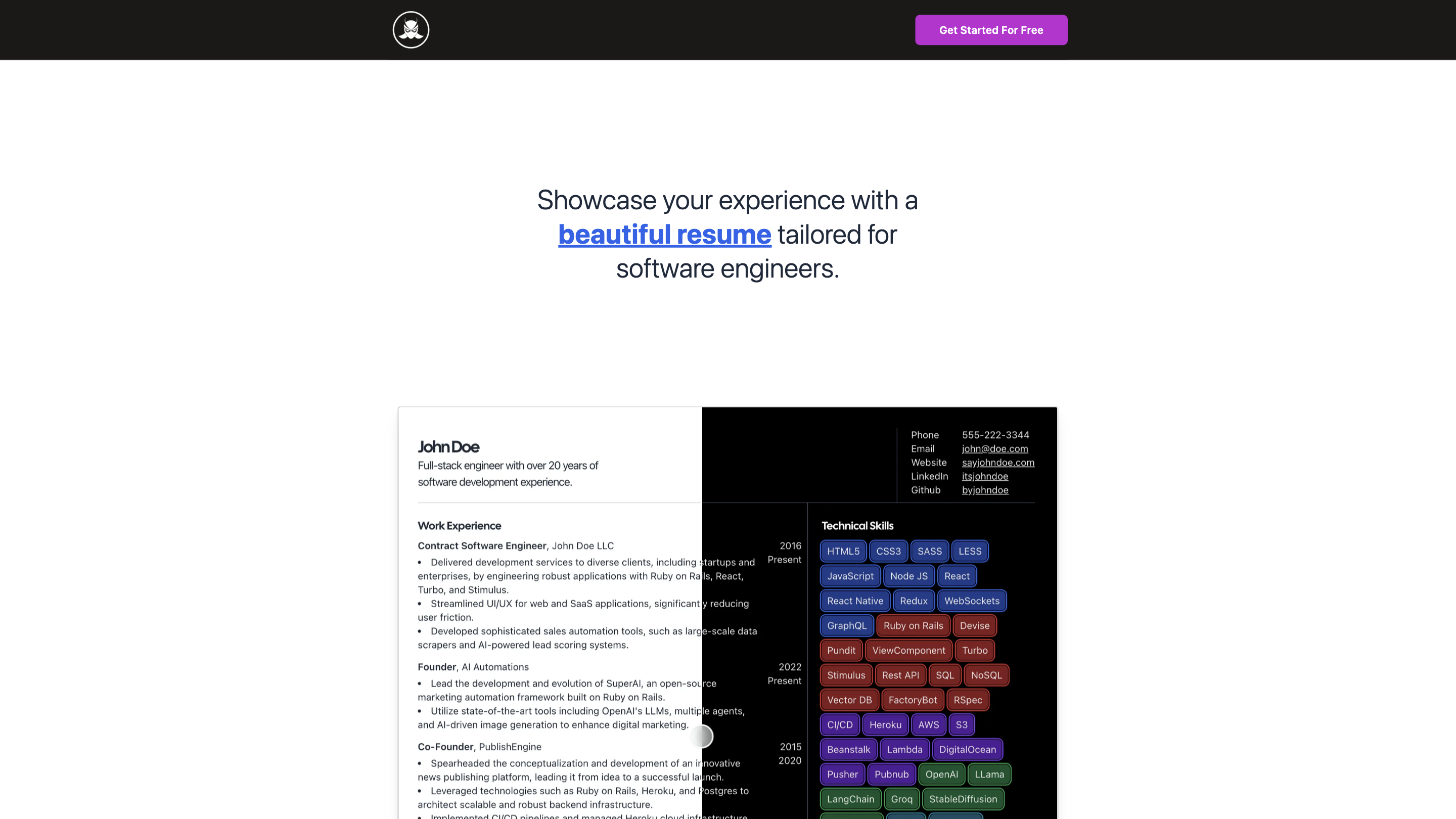The image size is (1456, 819).
Task: Click the React Native skill badge
Action: [x=854, y=601]
